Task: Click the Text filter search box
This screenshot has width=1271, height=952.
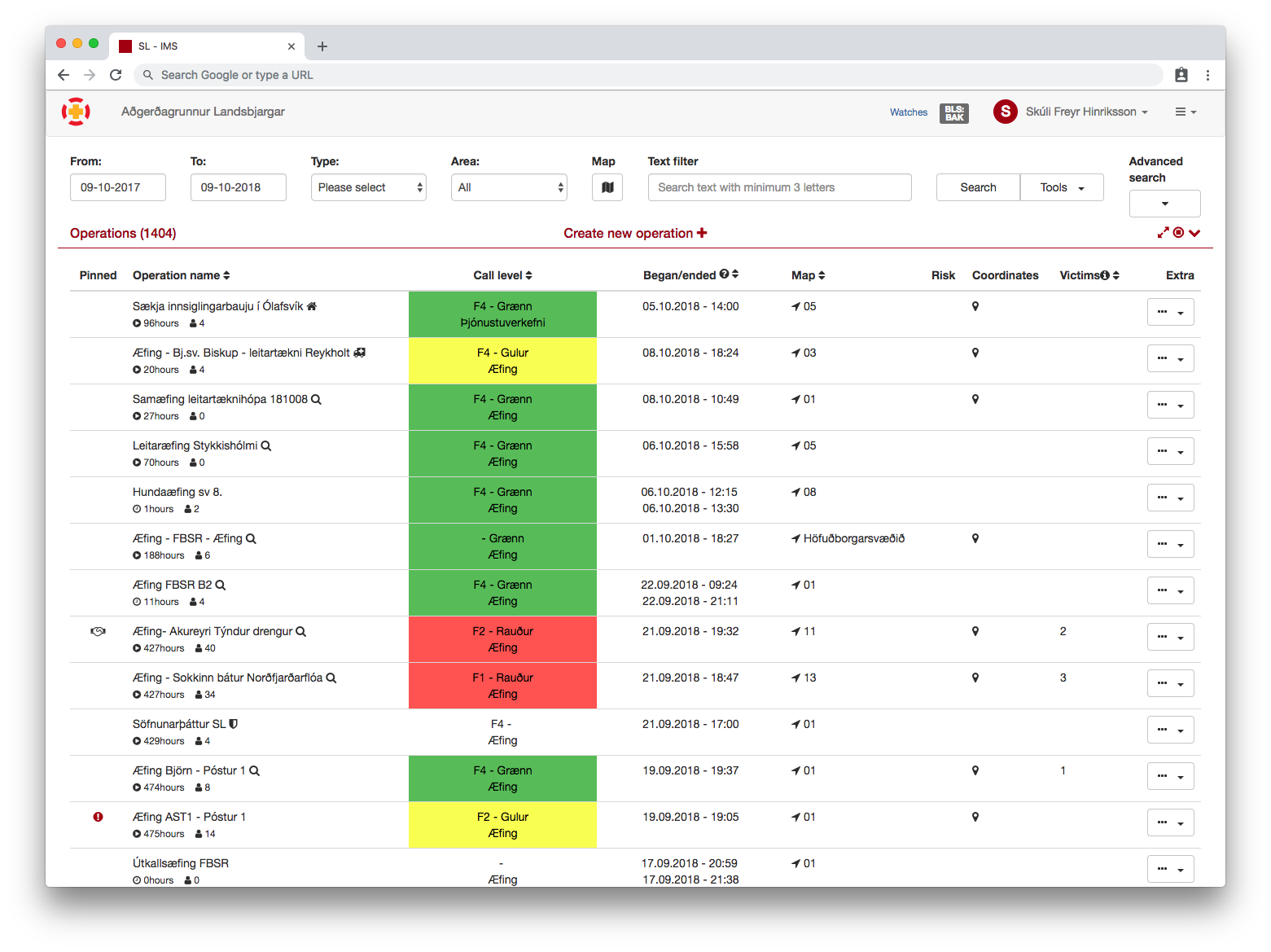Action: 780,187
